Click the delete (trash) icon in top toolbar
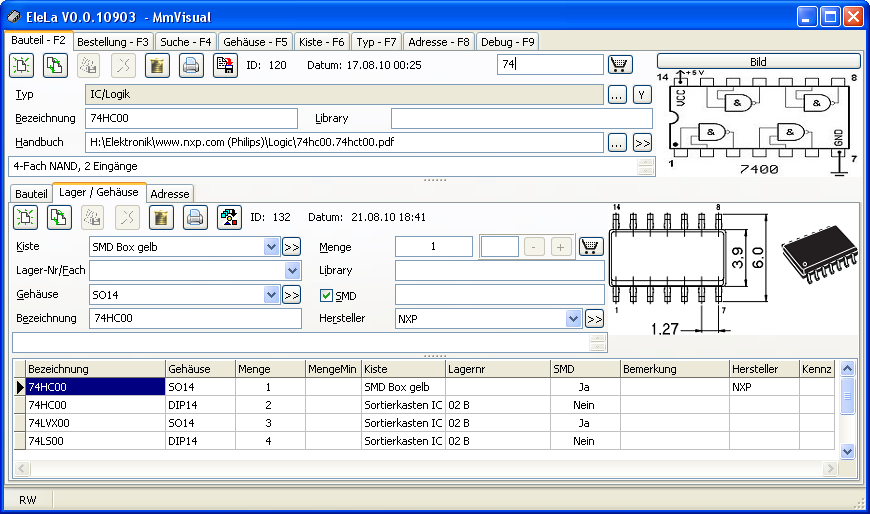 coord(157,66)
